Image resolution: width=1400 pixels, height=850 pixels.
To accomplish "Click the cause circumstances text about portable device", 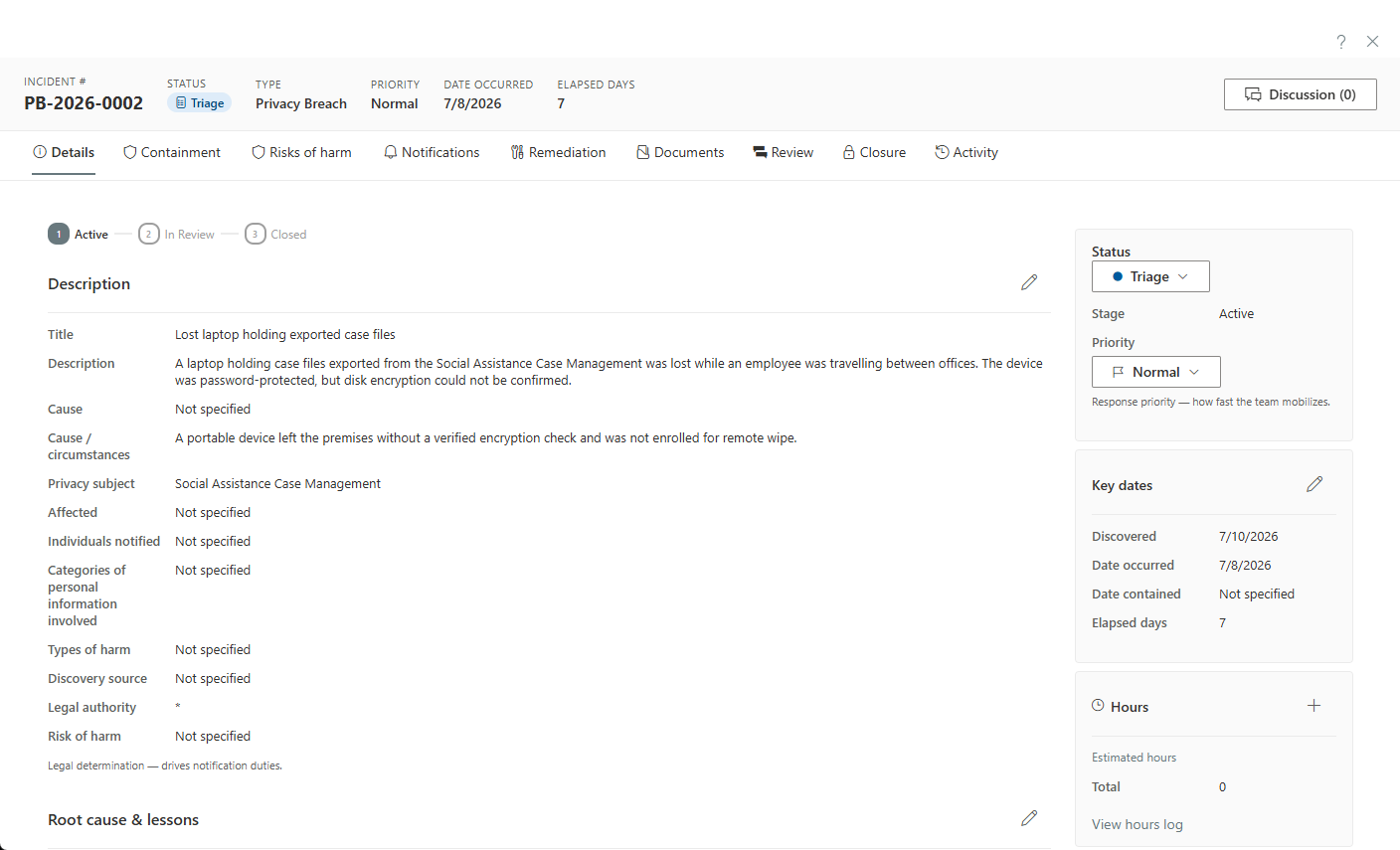I will pyautogui.click(x=486, y=437).
